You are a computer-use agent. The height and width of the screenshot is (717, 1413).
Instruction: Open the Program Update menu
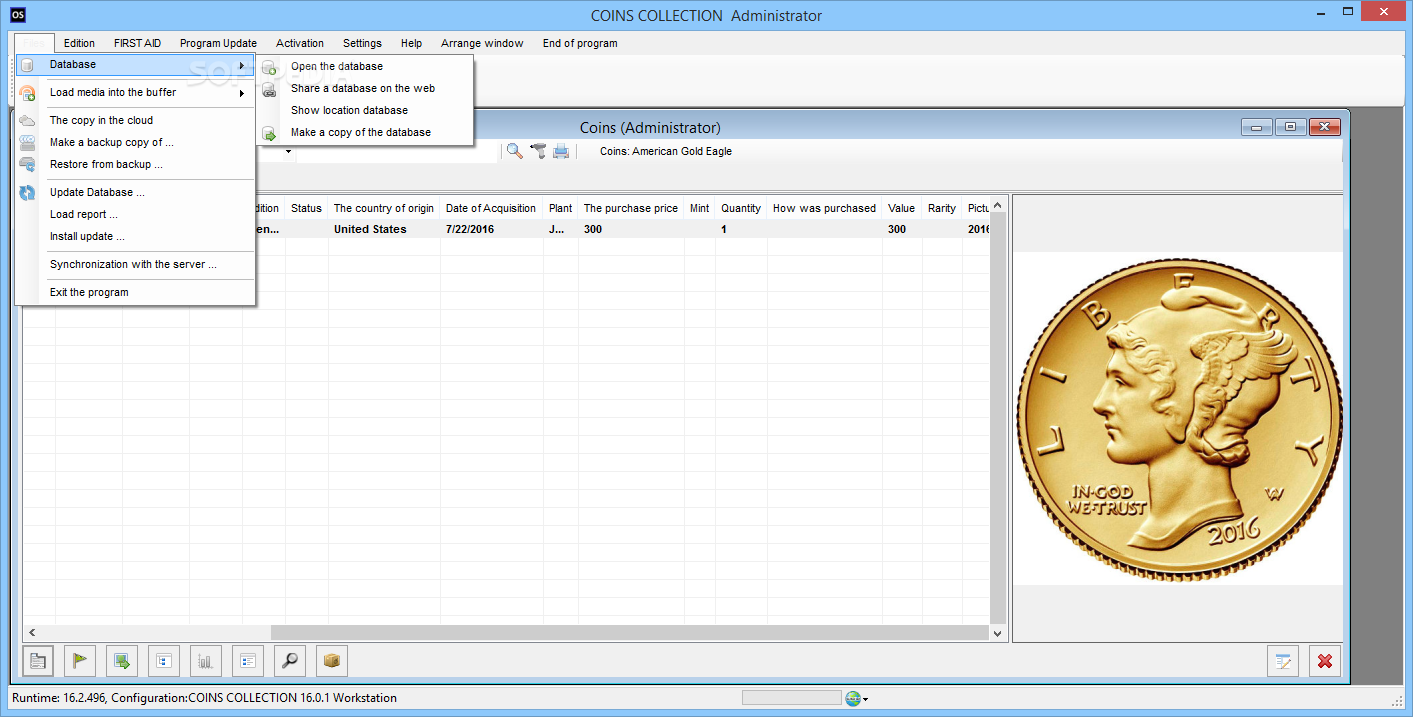coord(218,43)
